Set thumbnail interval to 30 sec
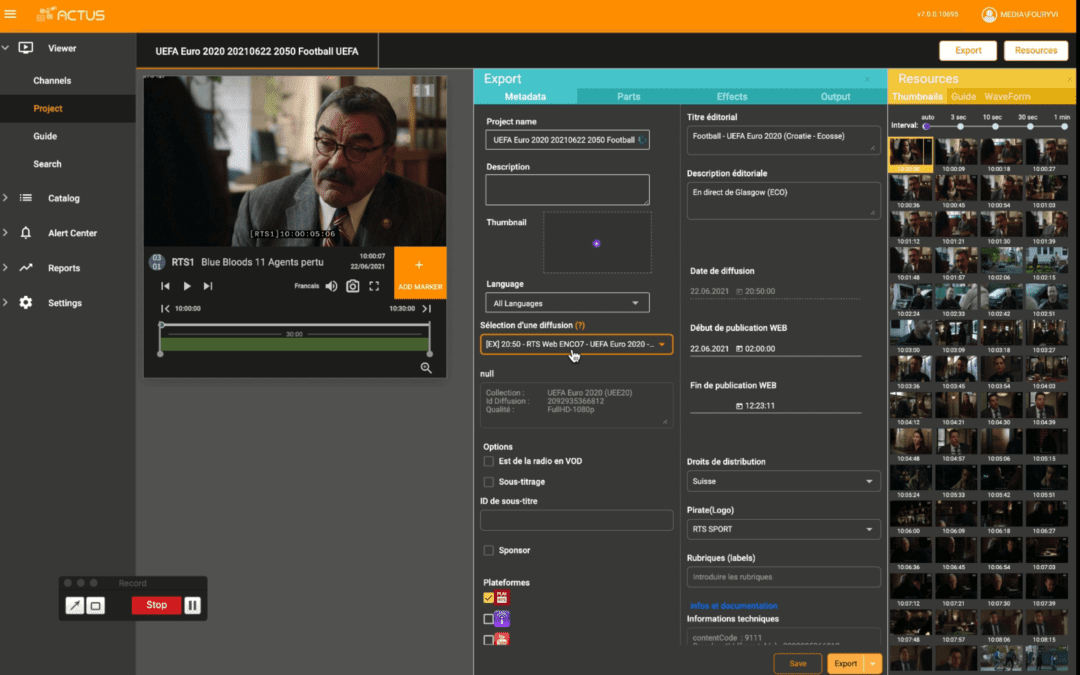This screenshot has height=675, width=1080. (1030, 126)
